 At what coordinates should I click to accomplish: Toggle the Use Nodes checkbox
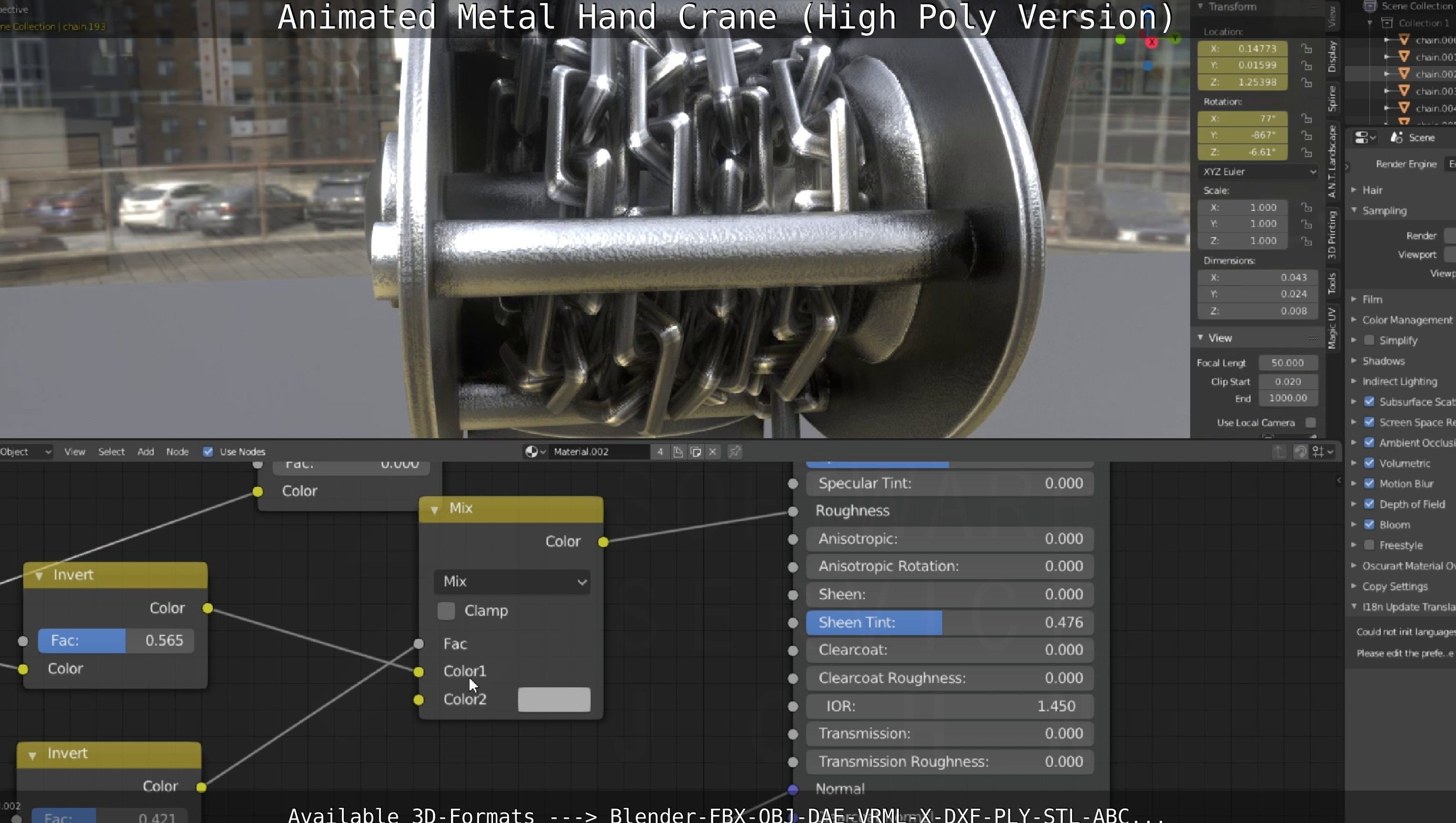tap(208, 452)
